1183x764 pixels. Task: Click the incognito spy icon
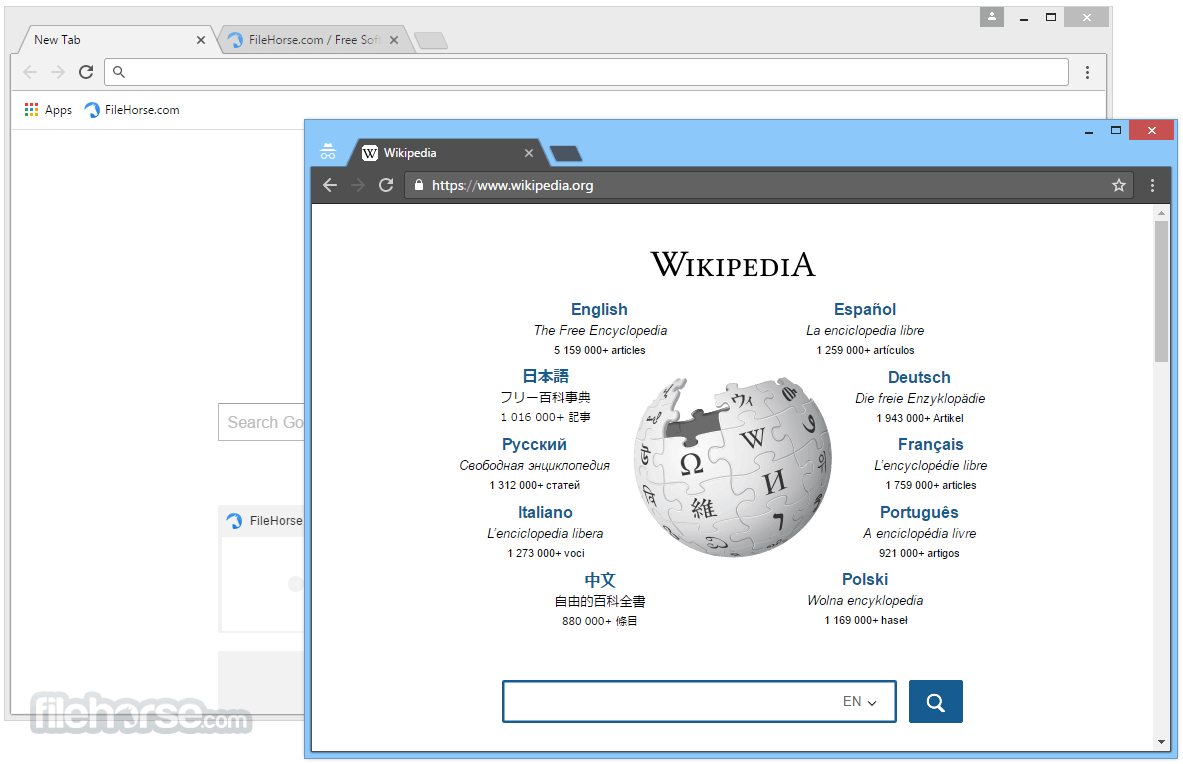click(327, 152)
